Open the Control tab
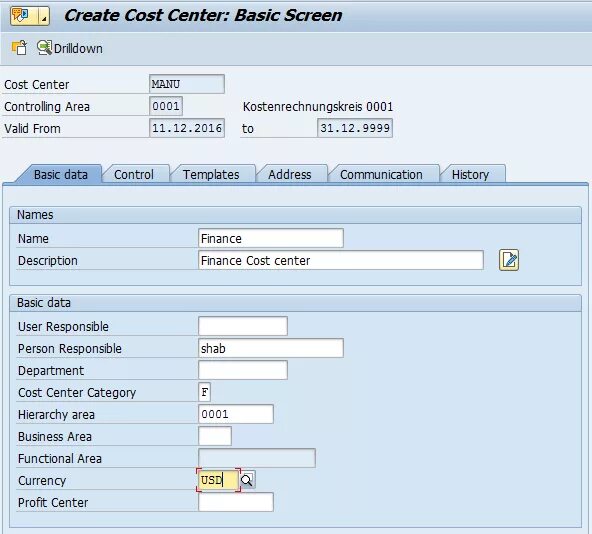Screen dimensions: 592x534 (x=134, y=174)
